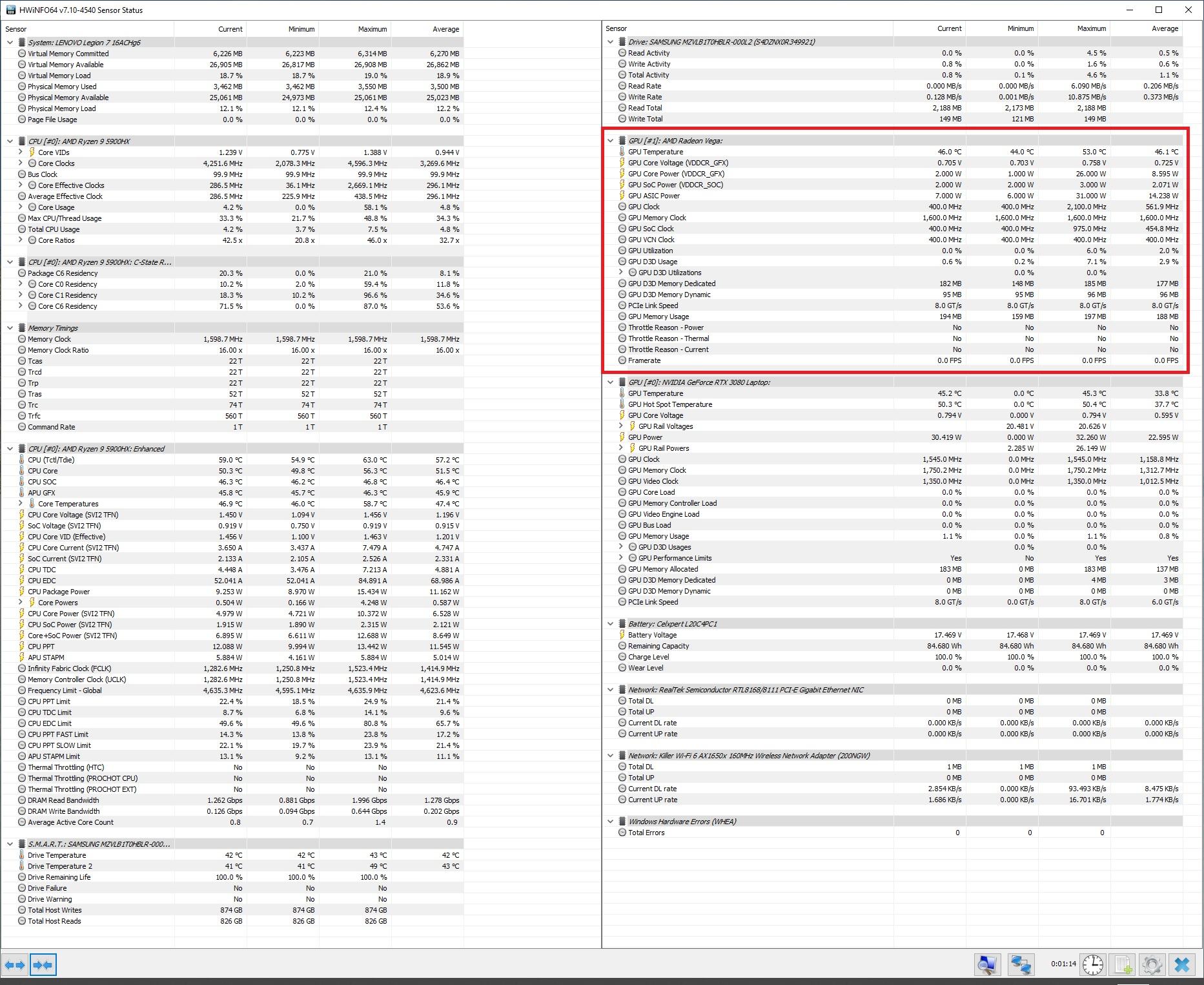Image resolution: width=1204 pixels, height=985 pixels.
Task: Collapse the S.M.A.R.T. SAMSUNG drive group
Action: coord(10,844)
